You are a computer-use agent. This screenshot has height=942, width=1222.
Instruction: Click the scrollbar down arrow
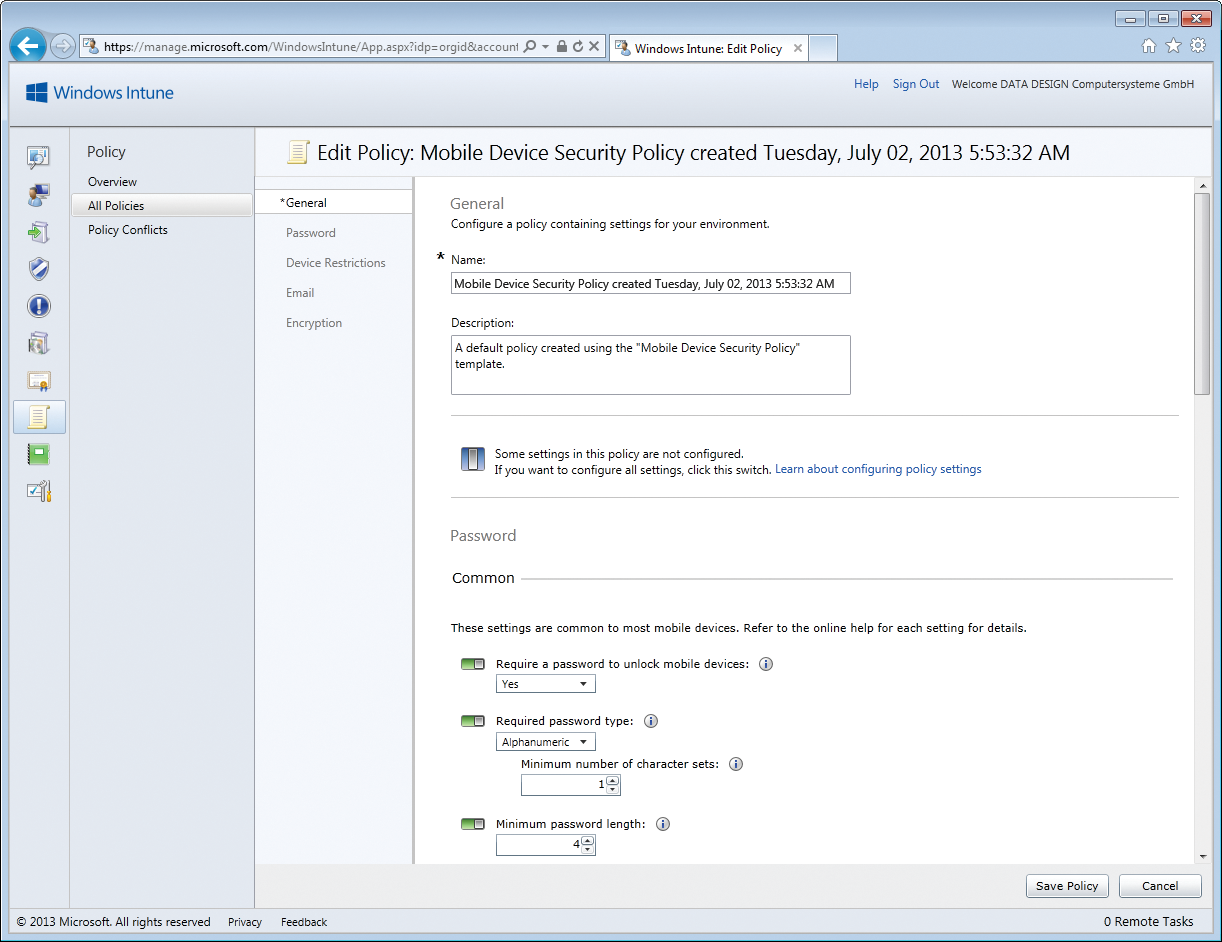coord(1202,856)
